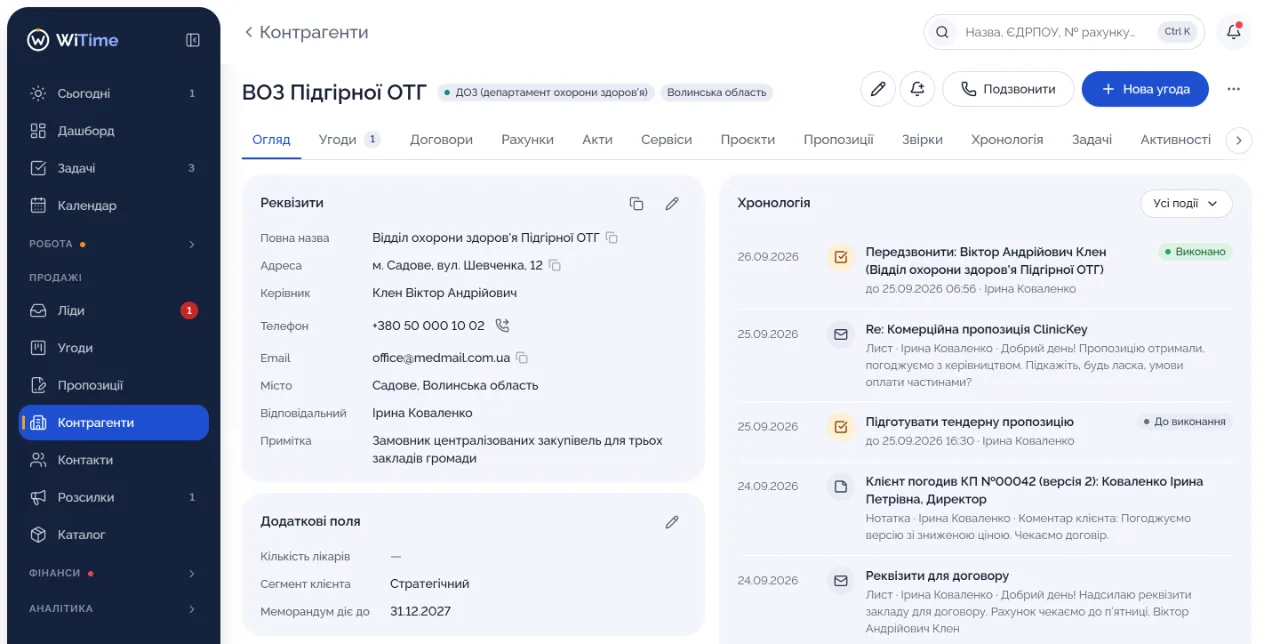Create a deal with Нова угода
Screen dimensions: 1280x644
[1145, 89]
